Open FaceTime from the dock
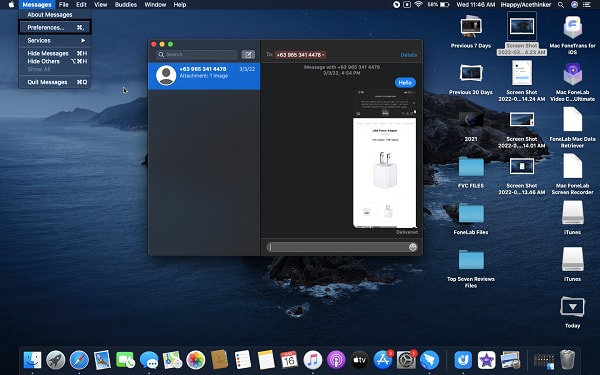 pos(126,360)
